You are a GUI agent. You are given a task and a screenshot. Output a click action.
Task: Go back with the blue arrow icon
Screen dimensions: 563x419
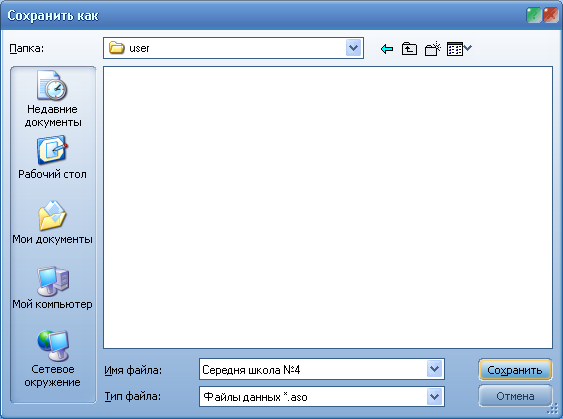[x=387, y=48]
